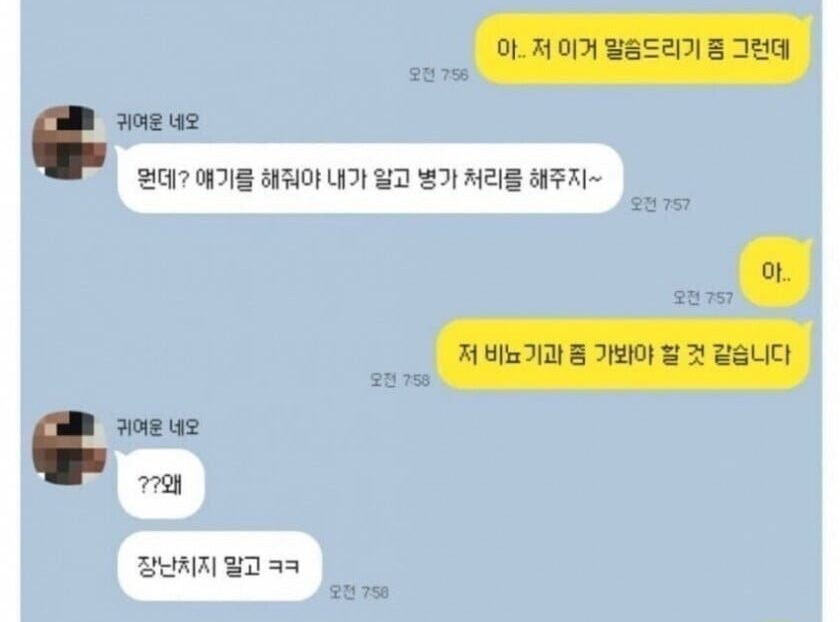The image size is (840, 622).
Task: Select the '??왜' message bubble
Action: tap(160, 484)
